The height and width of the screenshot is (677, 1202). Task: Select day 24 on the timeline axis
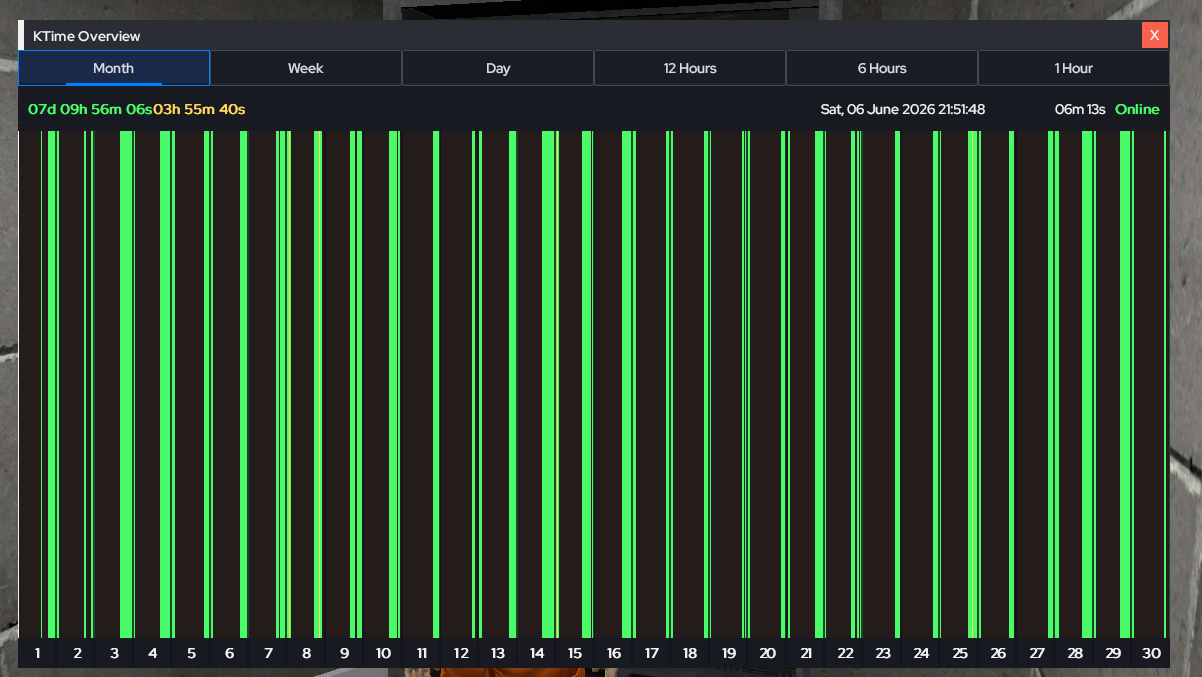(x=921, y=653)
